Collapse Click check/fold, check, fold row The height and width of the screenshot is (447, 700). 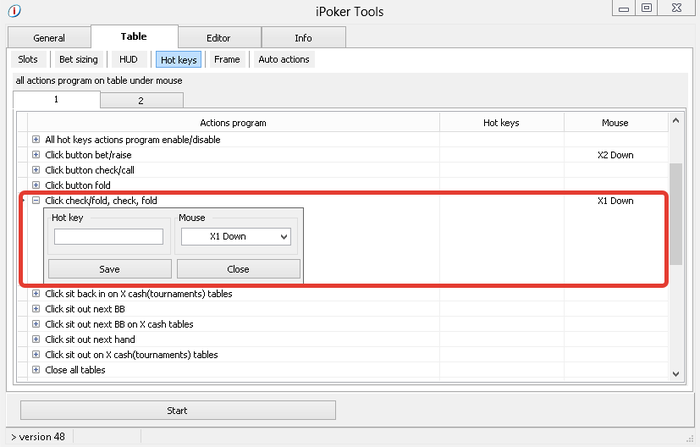tap(36, 201)
